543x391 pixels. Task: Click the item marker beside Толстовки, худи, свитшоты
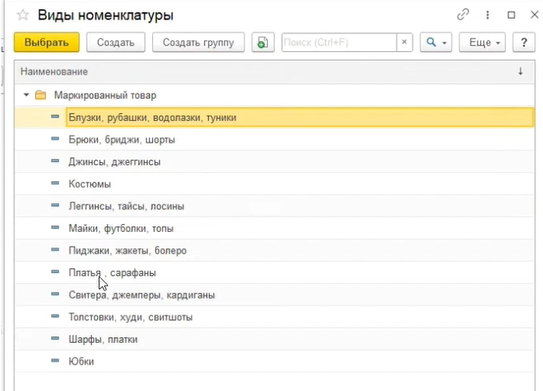[x=55, y=316]
